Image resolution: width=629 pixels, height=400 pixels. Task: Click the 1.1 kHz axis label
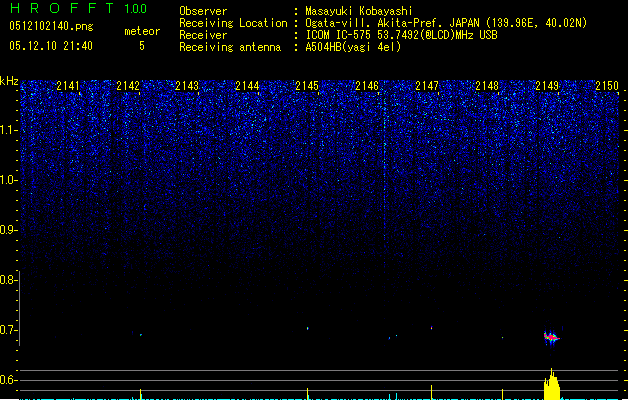[x=8, y=130]
